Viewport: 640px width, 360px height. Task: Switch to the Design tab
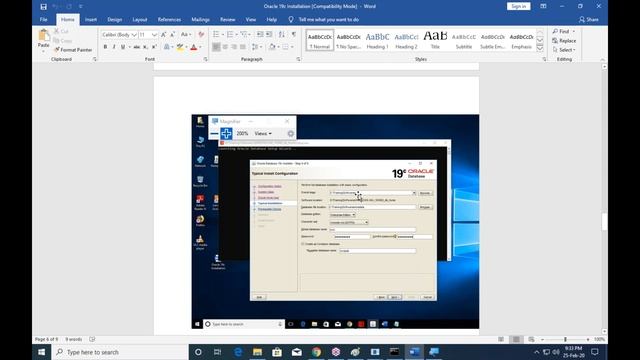coord(115,20)
